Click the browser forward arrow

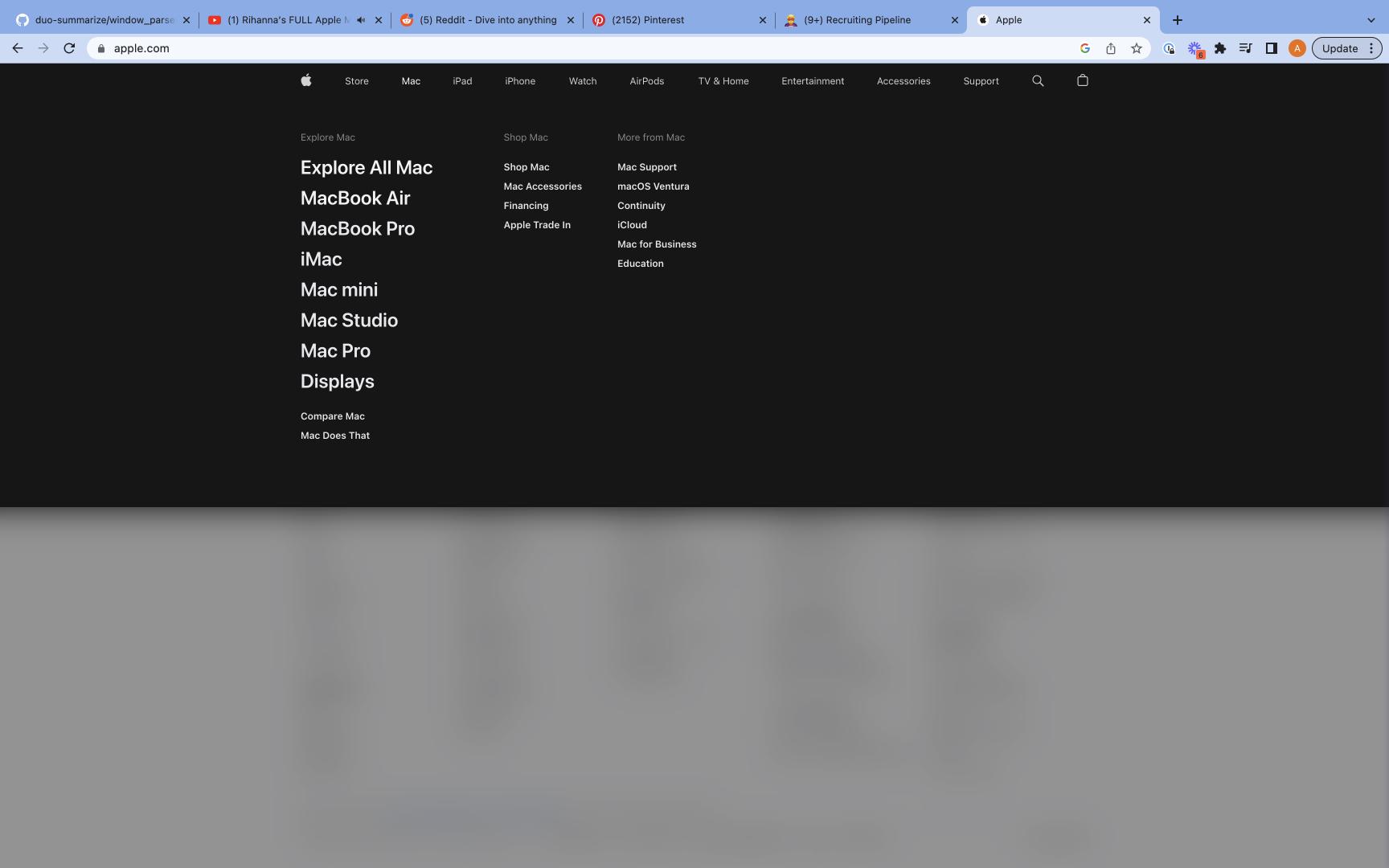(43, 48)
